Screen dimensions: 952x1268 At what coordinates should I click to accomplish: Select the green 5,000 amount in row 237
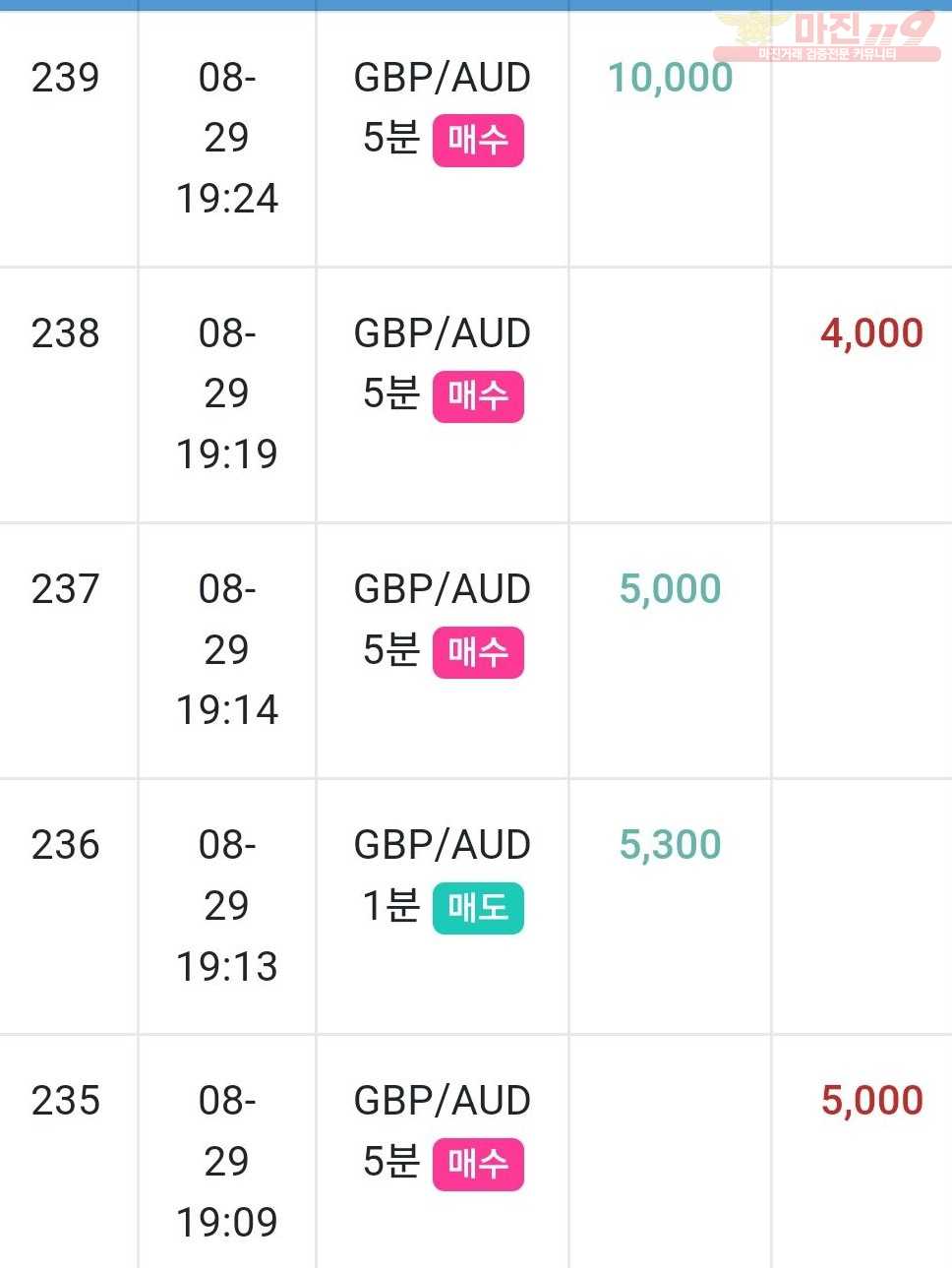click(670, 589)
